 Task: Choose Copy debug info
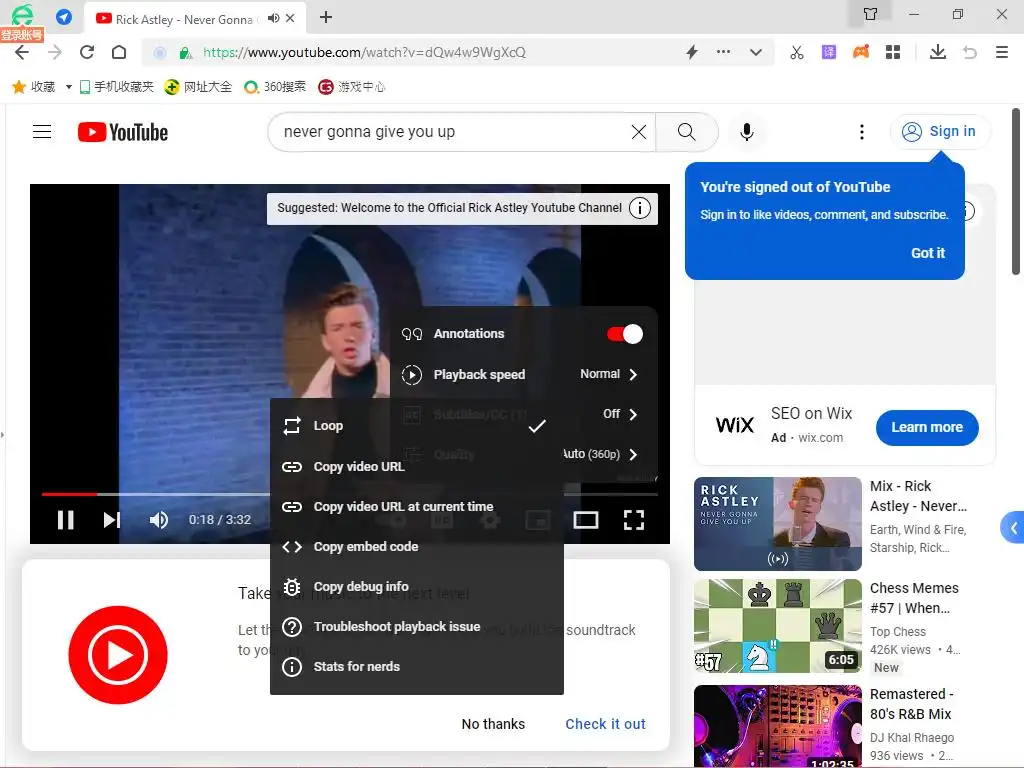(x=417, y=586)
